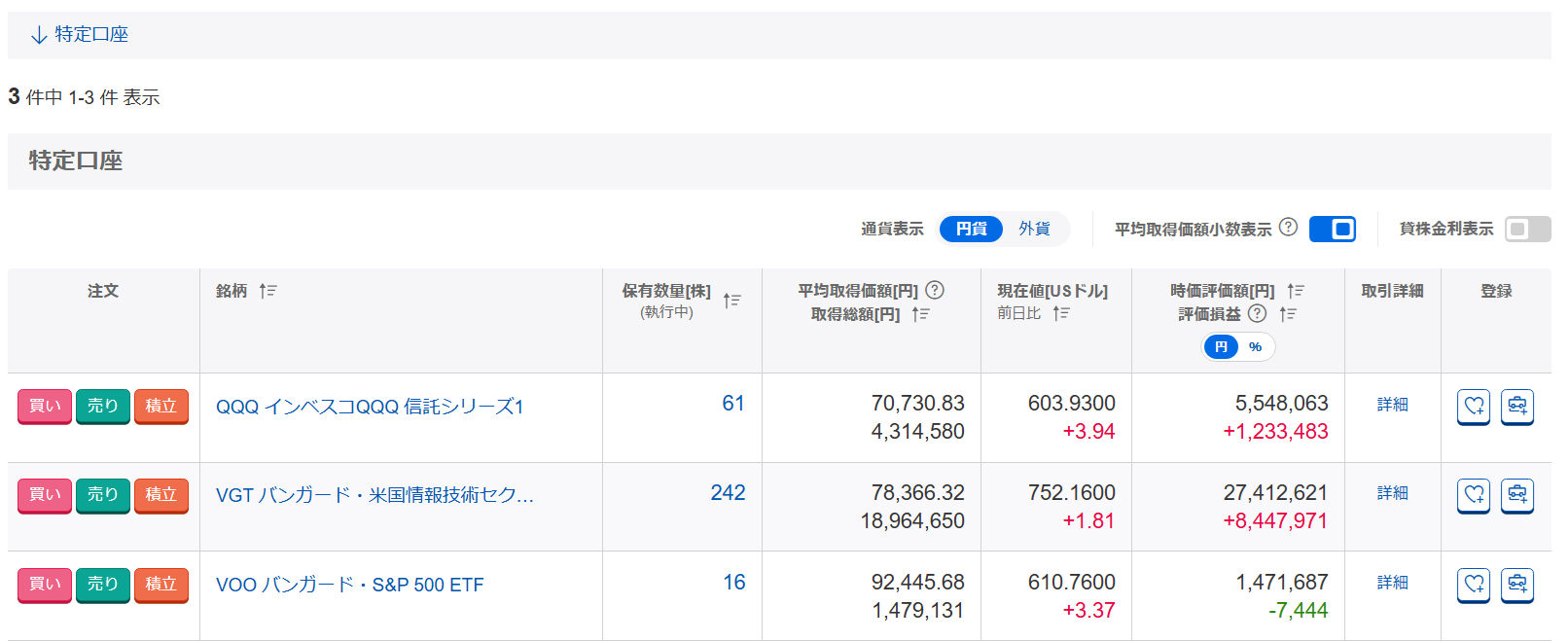
Task: Jump to 特定口座 section via arrow link
Action: [x=80, y=35]
